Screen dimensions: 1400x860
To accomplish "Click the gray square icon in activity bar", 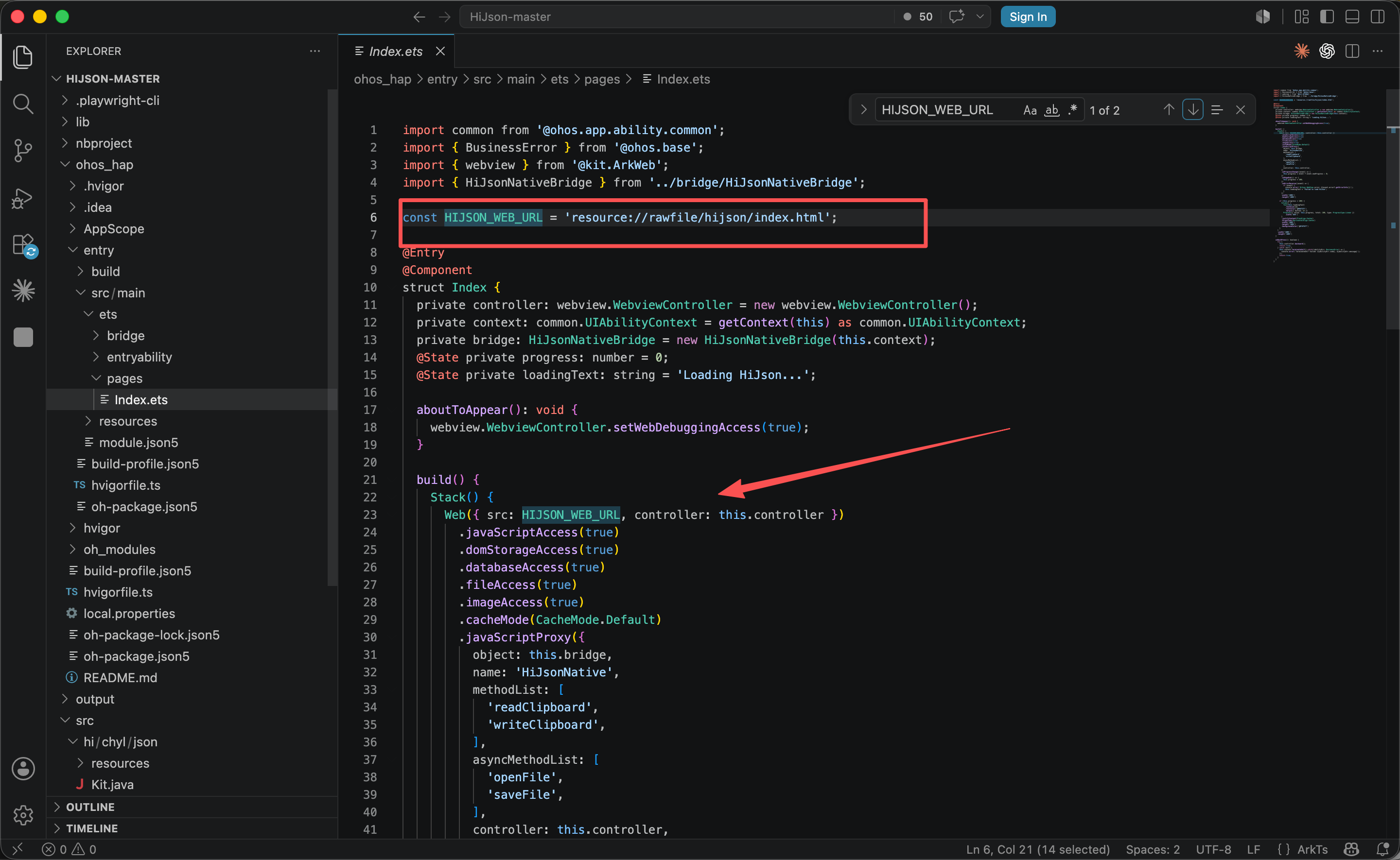I will coord(23,337).
